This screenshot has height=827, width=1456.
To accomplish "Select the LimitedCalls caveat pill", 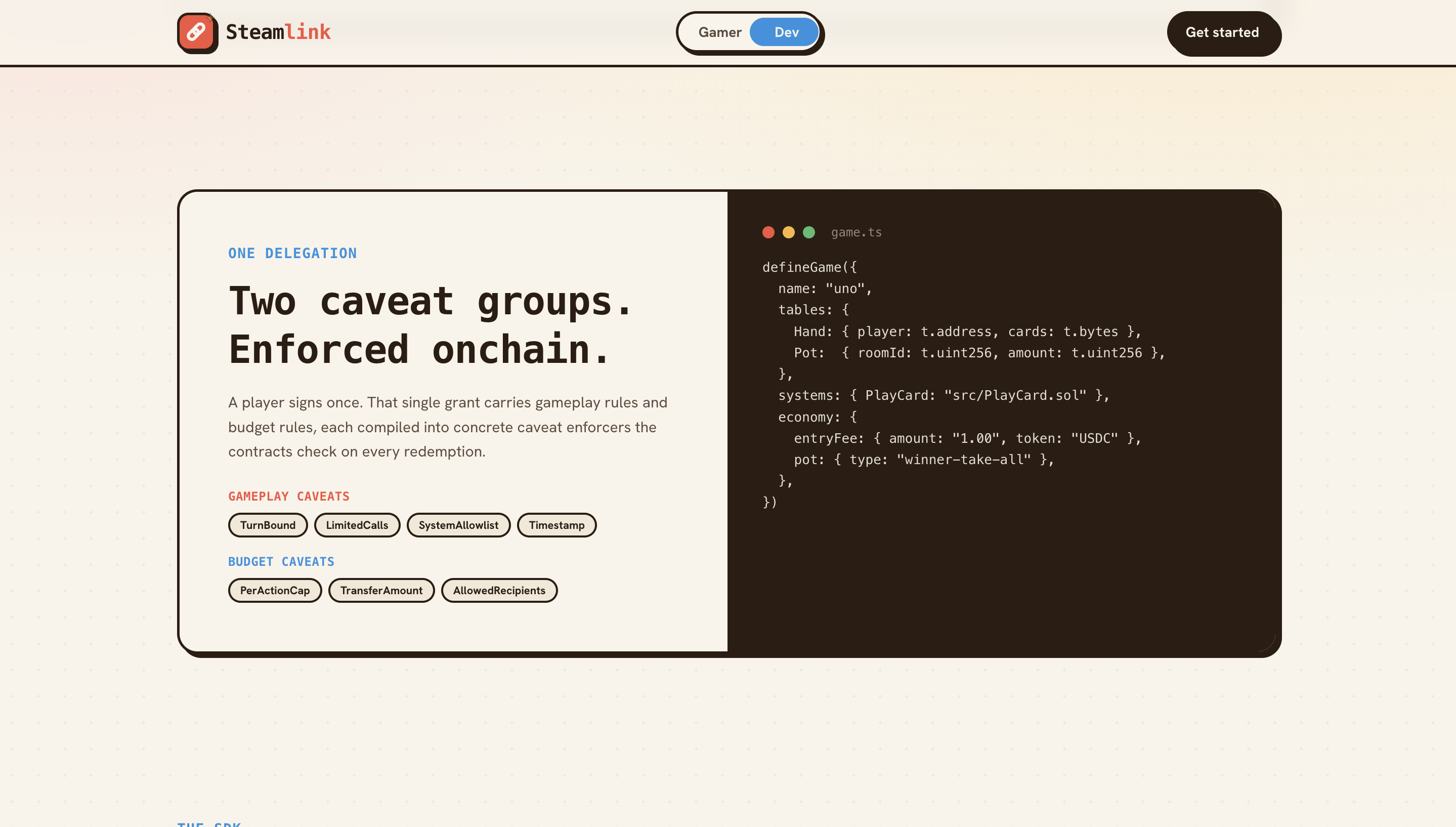I will pos(357,525).
